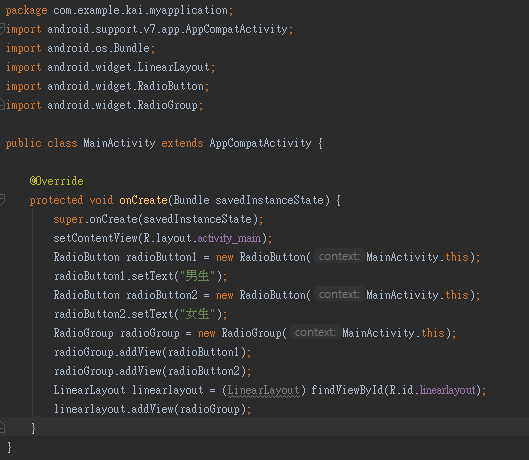
Task: Select the 'android.widget.RadioButton' import
Action: coord(126,86)
